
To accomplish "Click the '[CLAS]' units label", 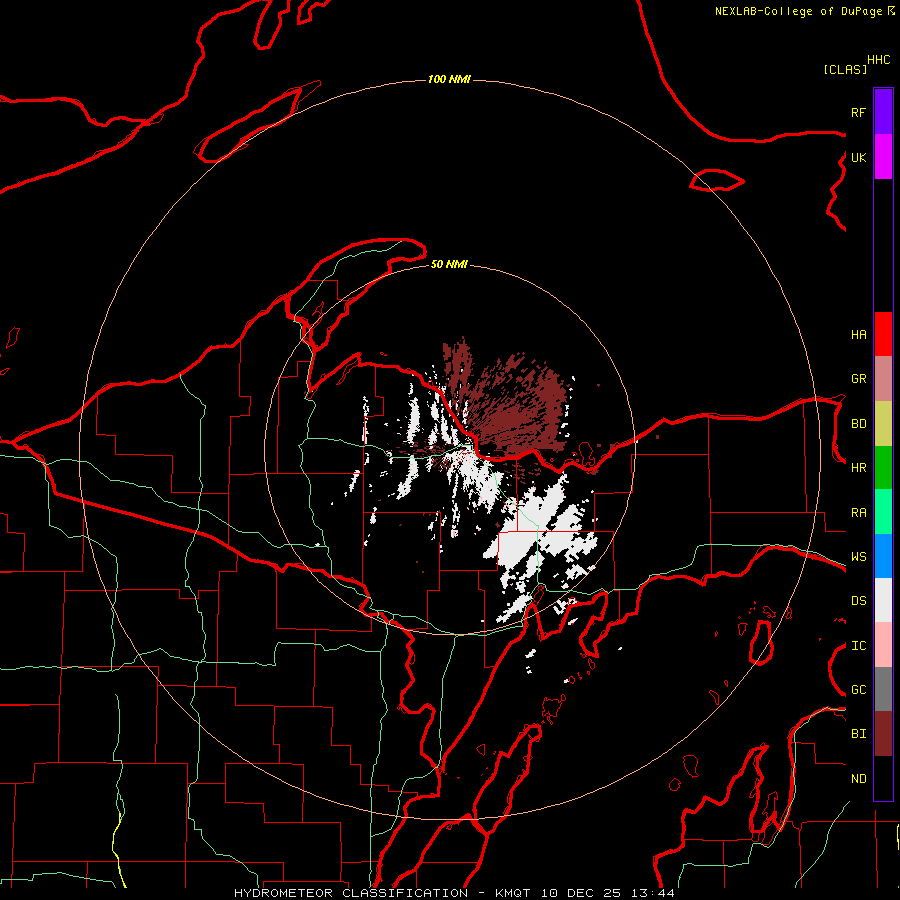I will click(845, 69).
